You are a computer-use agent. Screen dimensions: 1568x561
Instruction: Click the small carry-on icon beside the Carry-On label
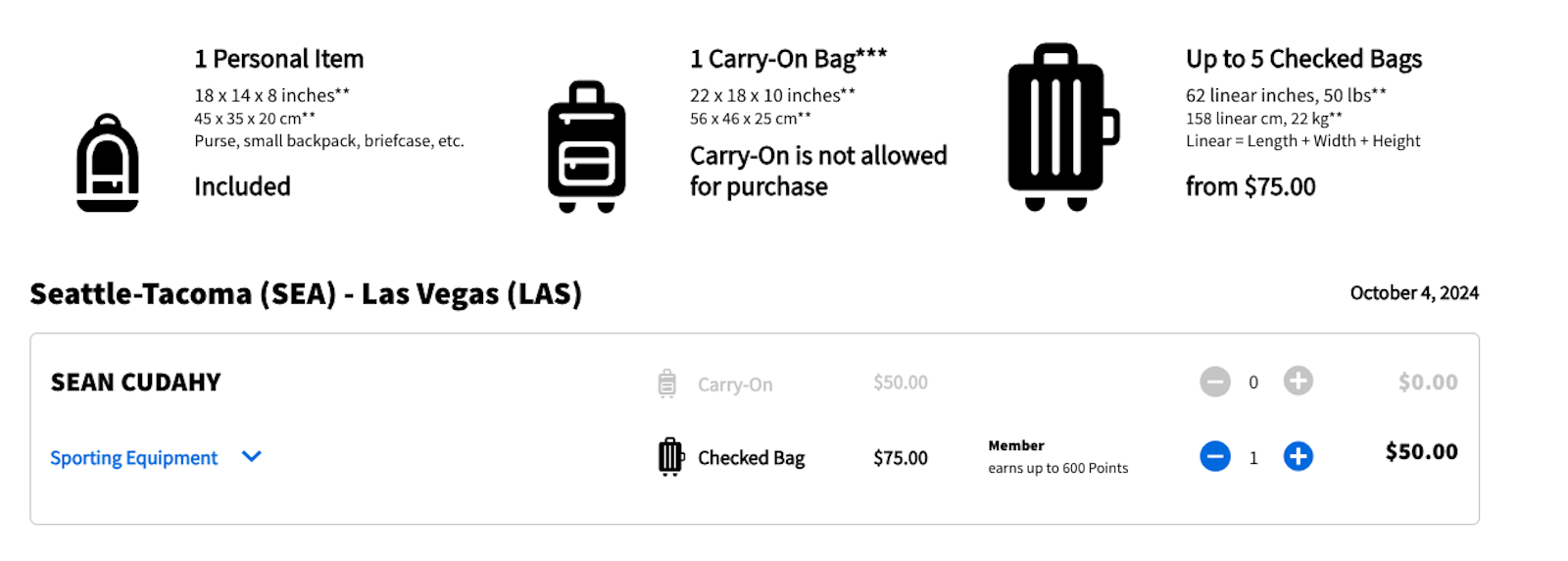[x=667, y=383]
